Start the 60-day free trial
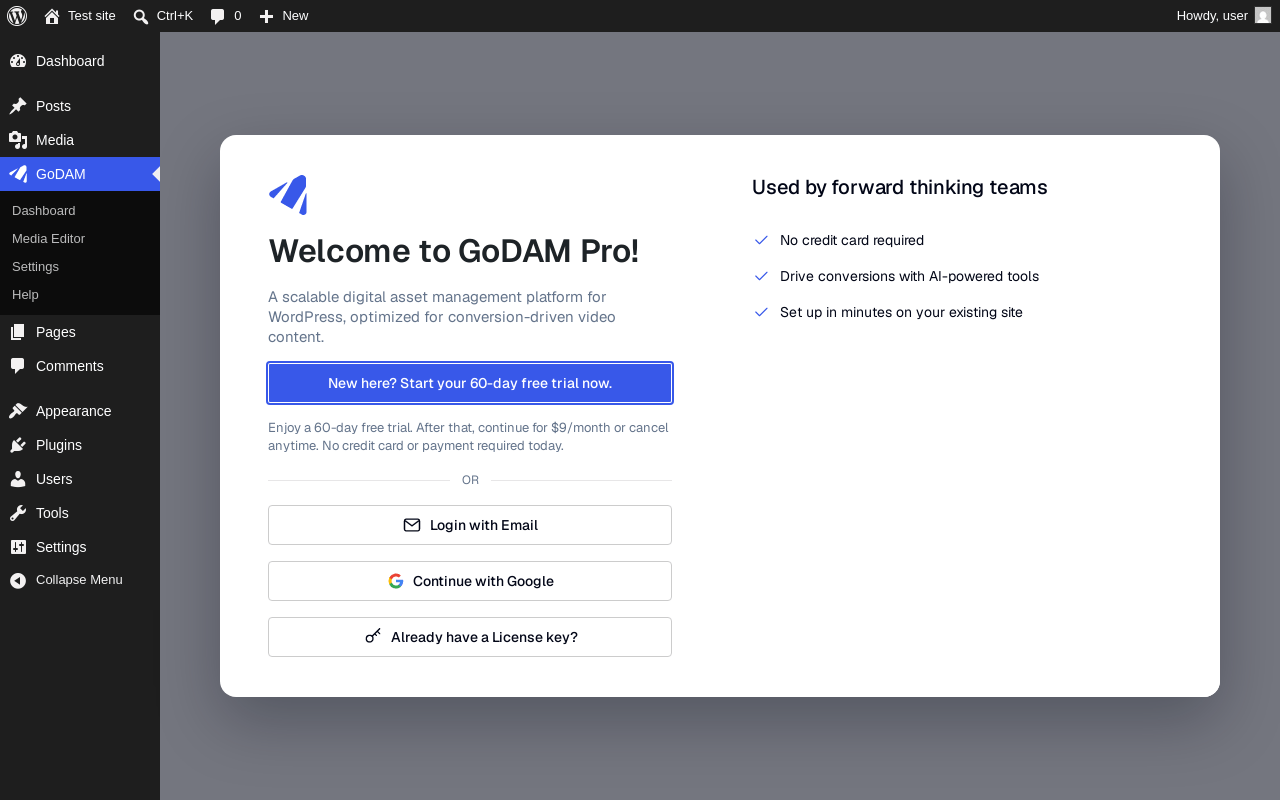This screenshot has width=1280, height=800. click(x=470, y=383)
